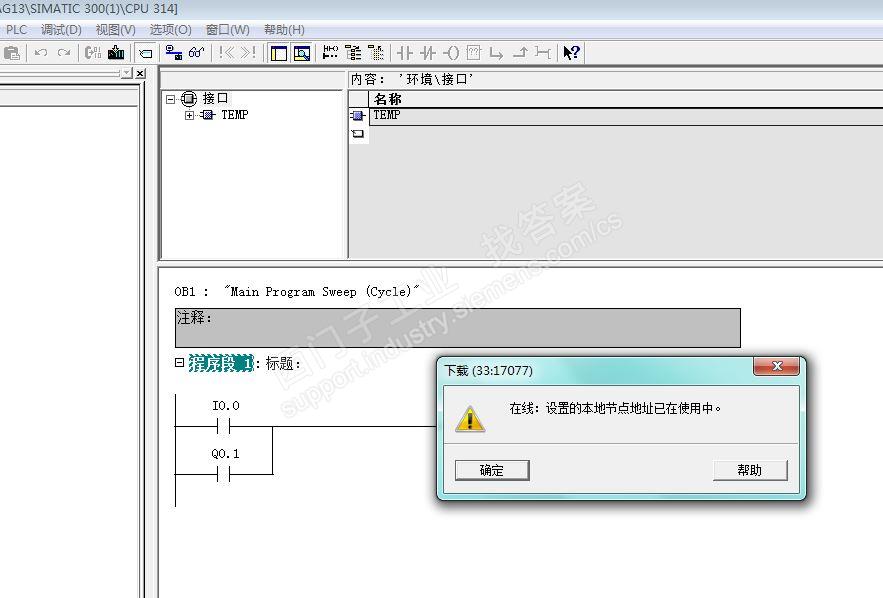The width and height of the screenshot is (883, 598).
Task: Select the Q0.1 contact address
Action: (x=225, y=453)
